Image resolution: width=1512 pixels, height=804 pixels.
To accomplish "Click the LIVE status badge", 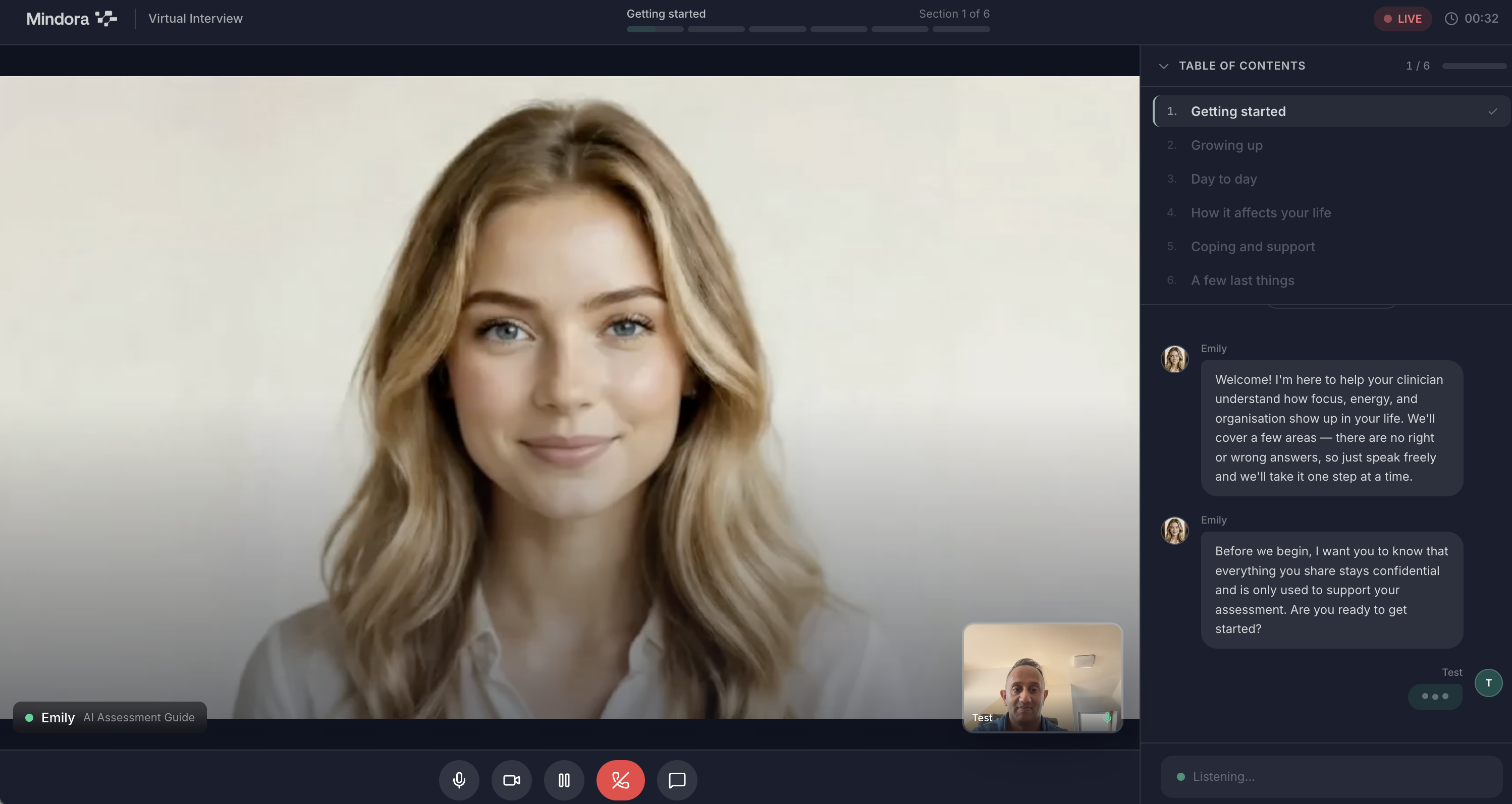I will pos(1402,19).
